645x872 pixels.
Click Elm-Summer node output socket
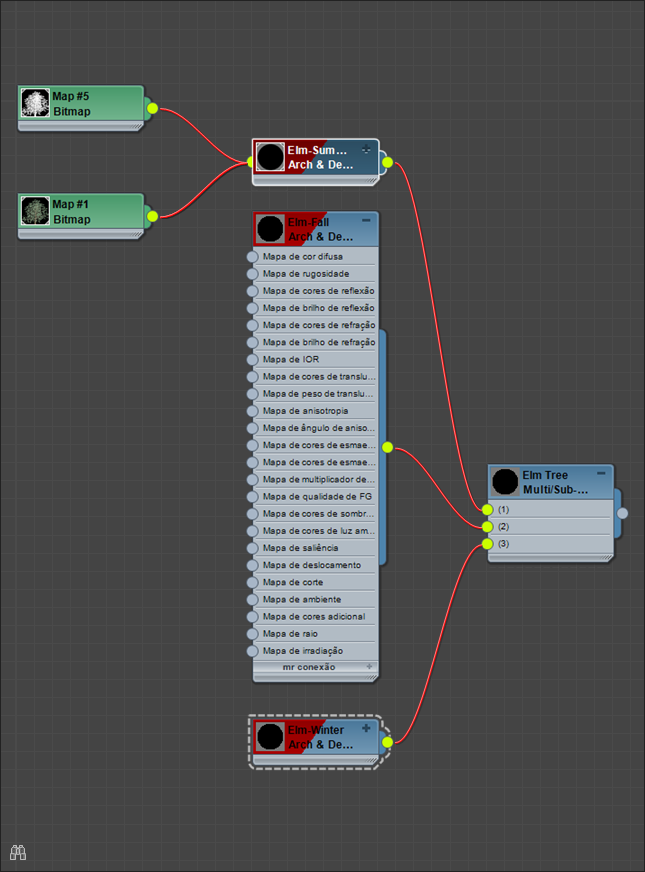388,162
